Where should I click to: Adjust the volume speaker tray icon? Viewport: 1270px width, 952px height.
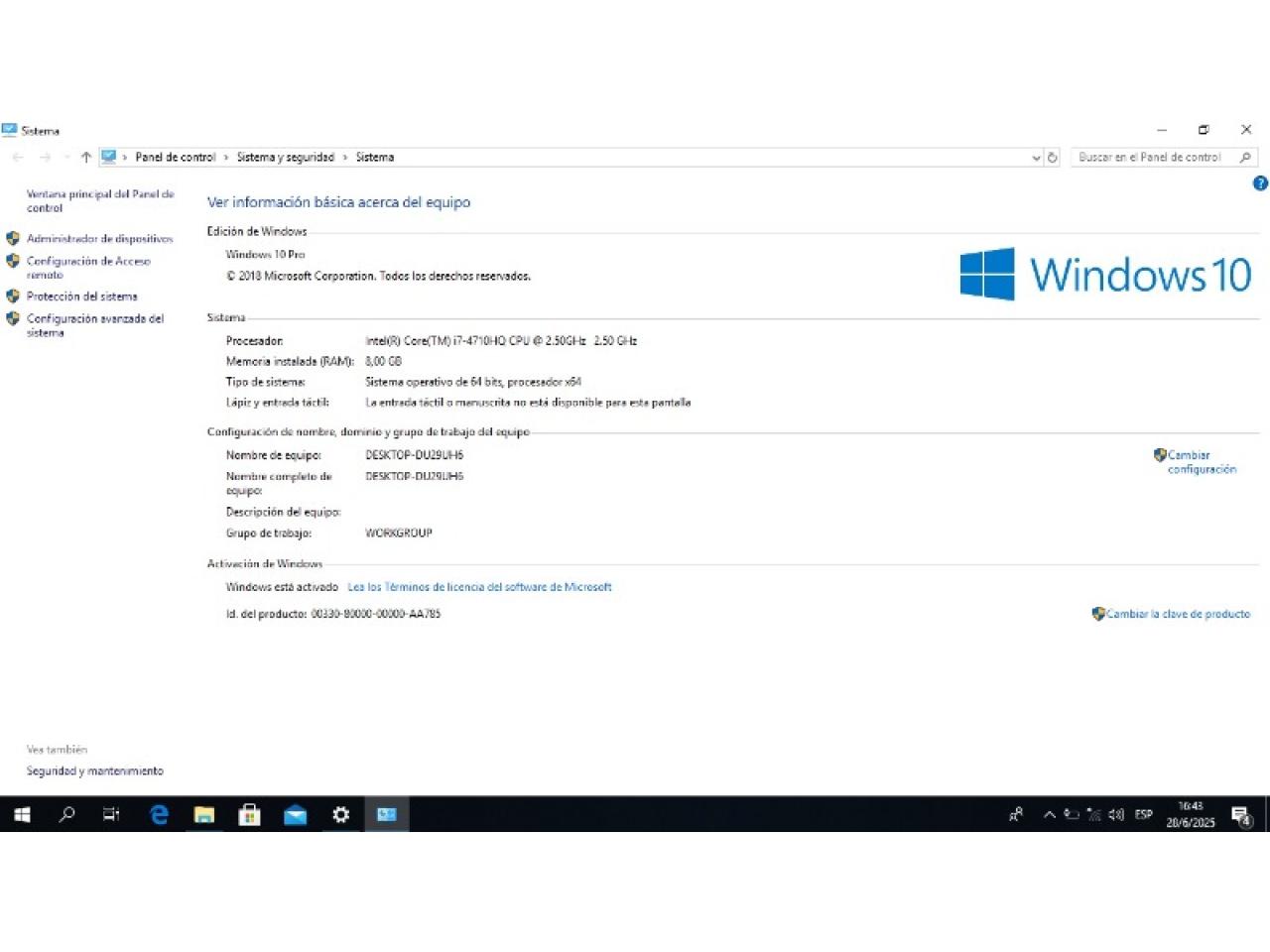(x=1116, y=815)
